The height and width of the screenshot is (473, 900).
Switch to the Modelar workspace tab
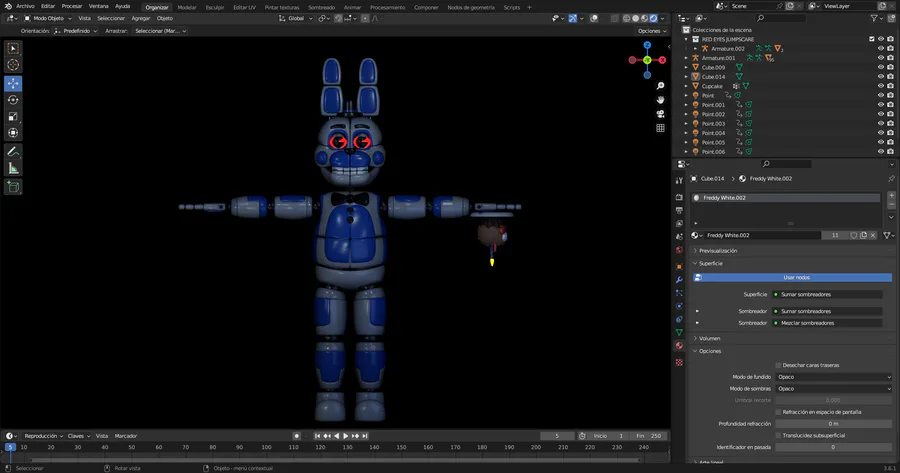187,7
